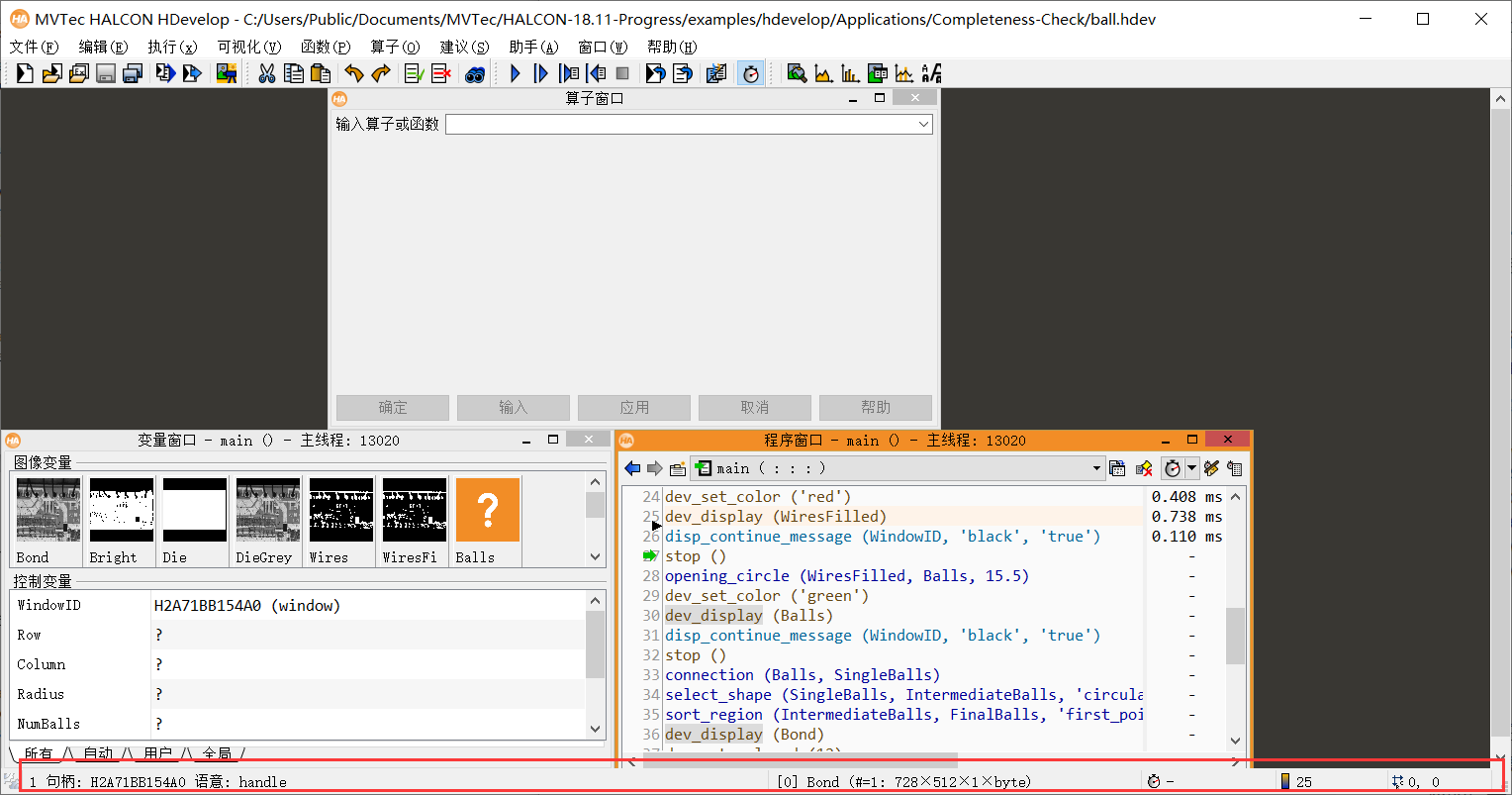Select the WindowID control variable row

click(x=298, y=605)
